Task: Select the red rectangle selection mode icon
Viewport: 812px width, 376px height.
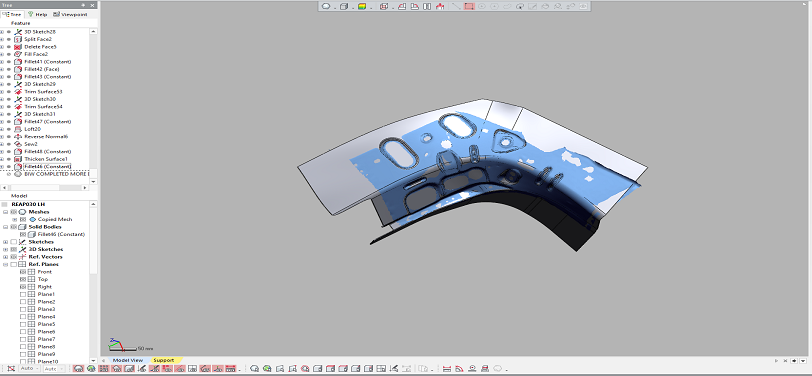Action: pyautogui.click(x=469, y=6)
